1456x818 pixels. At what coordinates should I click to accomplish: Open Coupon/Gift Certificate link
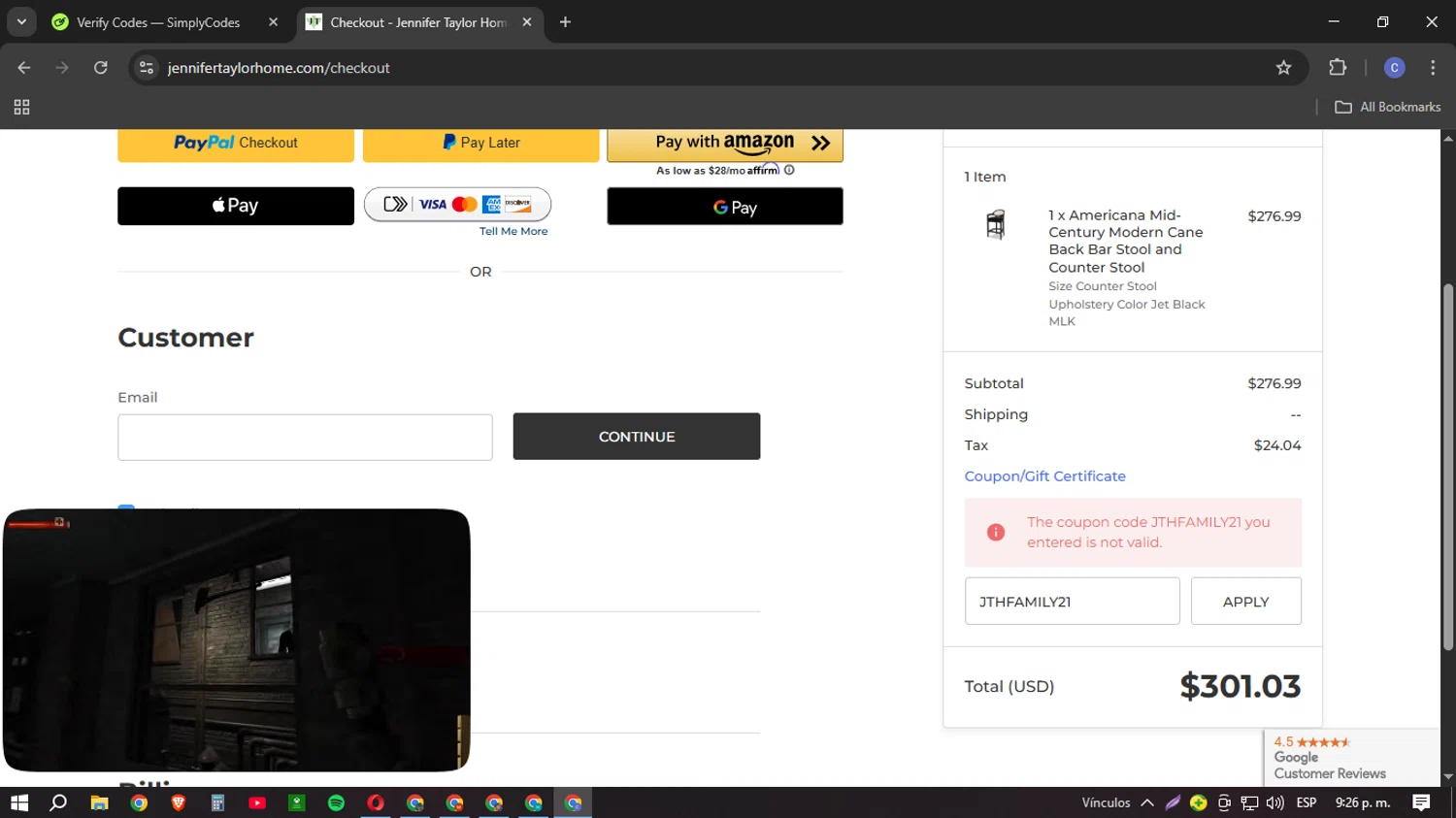pyautogui.click(x=1044, y=476)
